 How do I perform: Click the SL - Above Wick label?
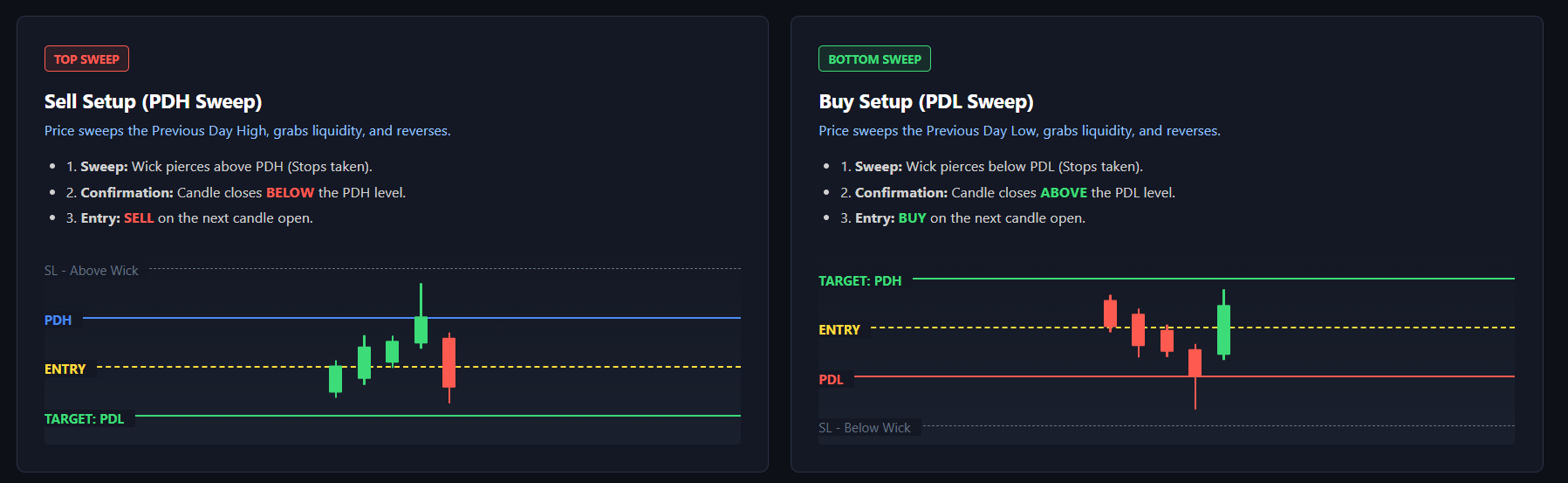(x=92, y=271)
